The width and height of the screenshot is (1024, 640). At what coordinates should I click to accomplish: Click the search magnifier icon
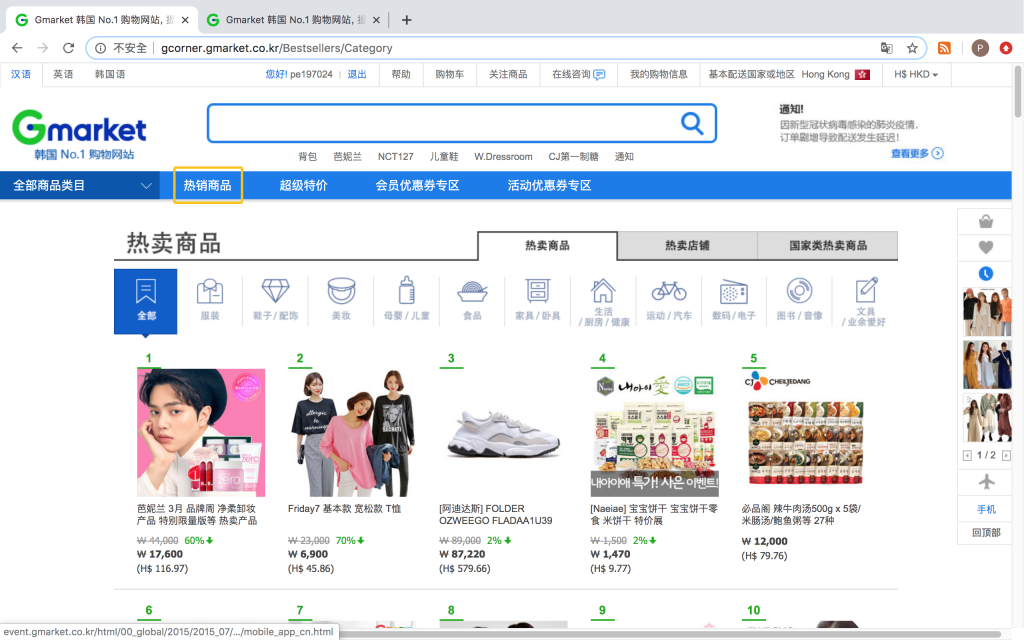tap(692, 123)
